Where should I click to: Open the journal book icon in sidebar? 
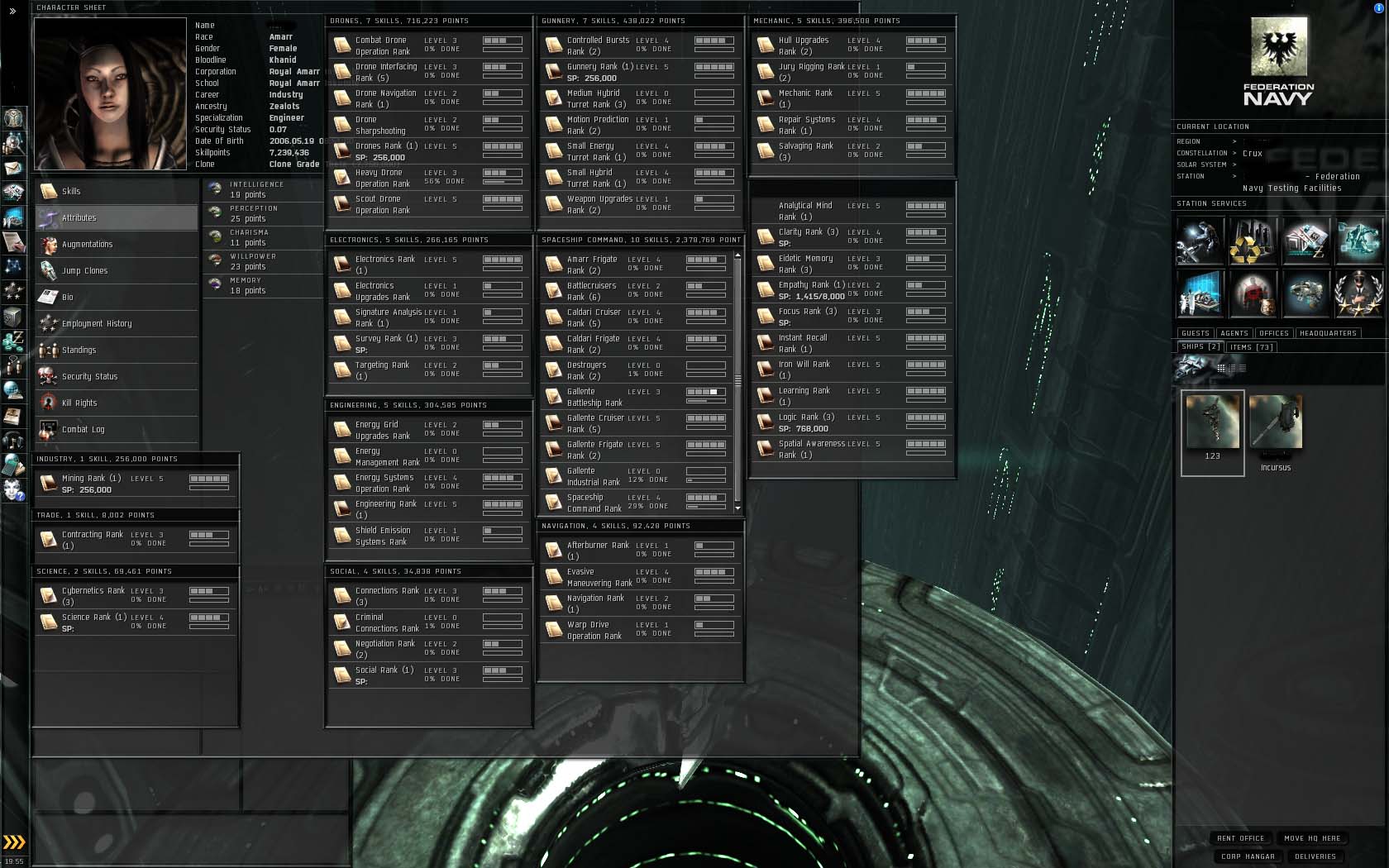(13, 415)
